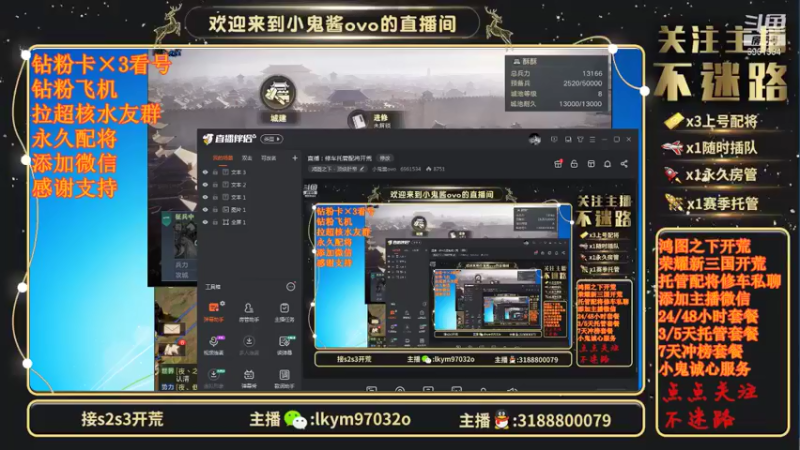Open the screen icon in the title bar

[568, 139]
